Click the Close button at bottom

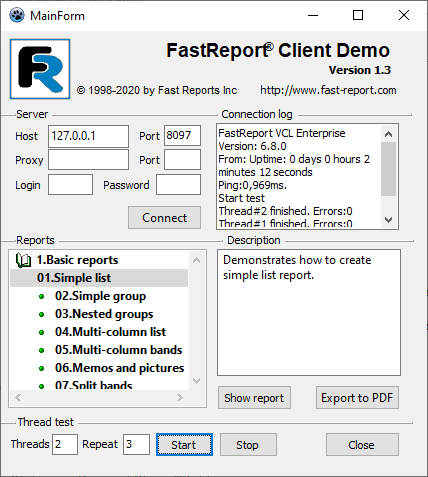pyautogui.click(x=362, y=445)
